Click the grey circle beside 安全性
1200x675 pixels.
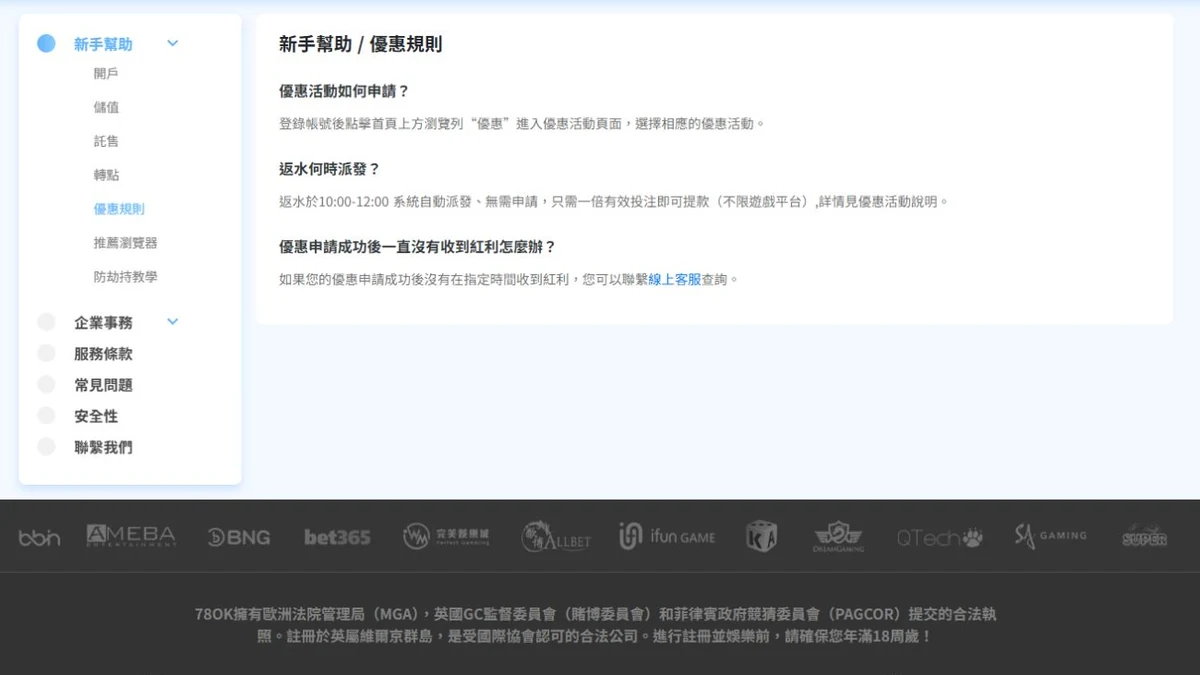pyautogui.click(x=46, y=415)
